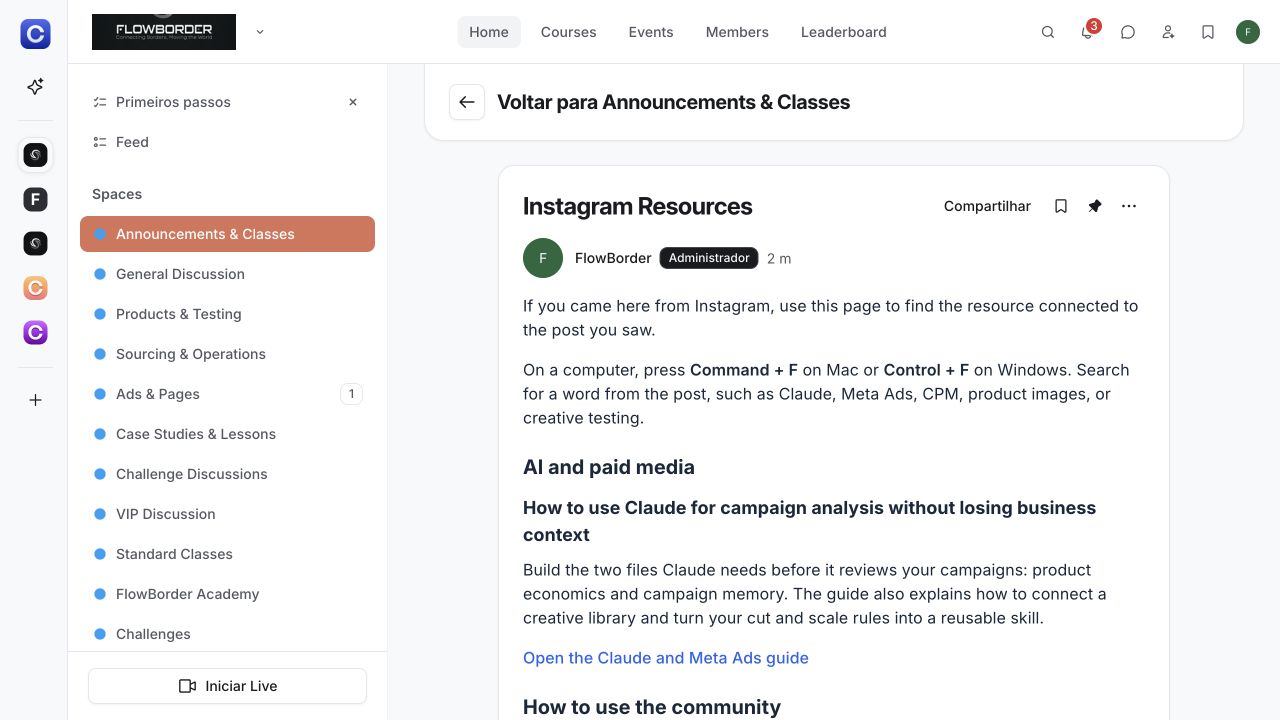Click the blue Circle C logo icon
Image resolution: width=1280 pixels, height=720 pixels.
[x=35, y=34]
